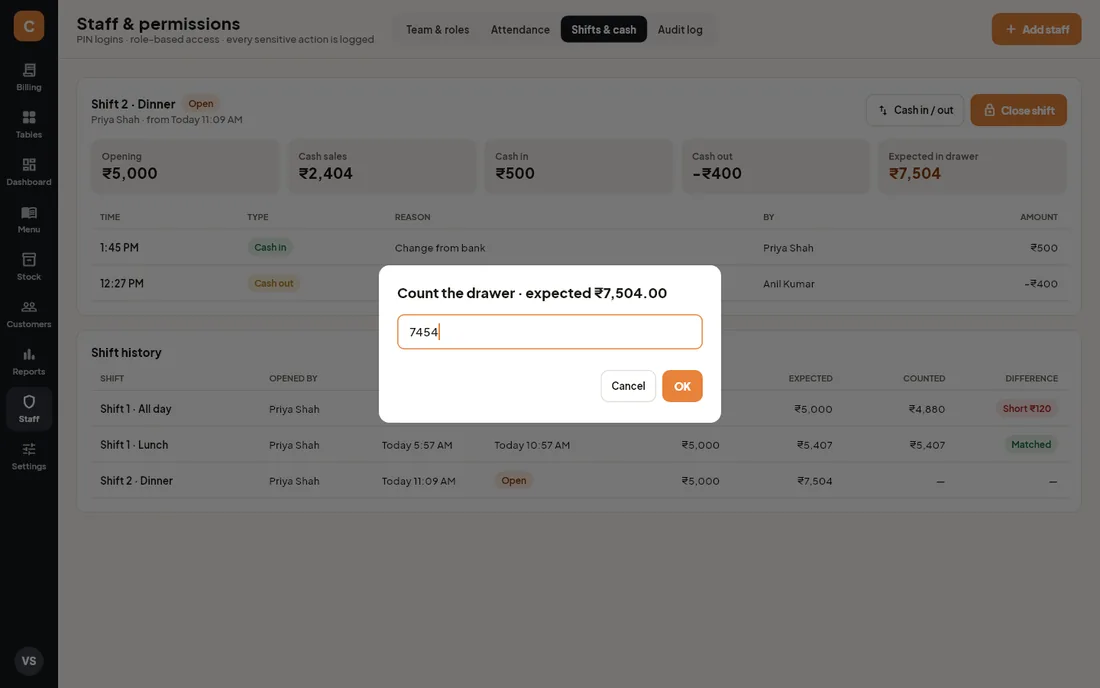Screen dimensions: 1100x688
Task: Click the Opening ₹5,000 card
Action: (185, 166)
